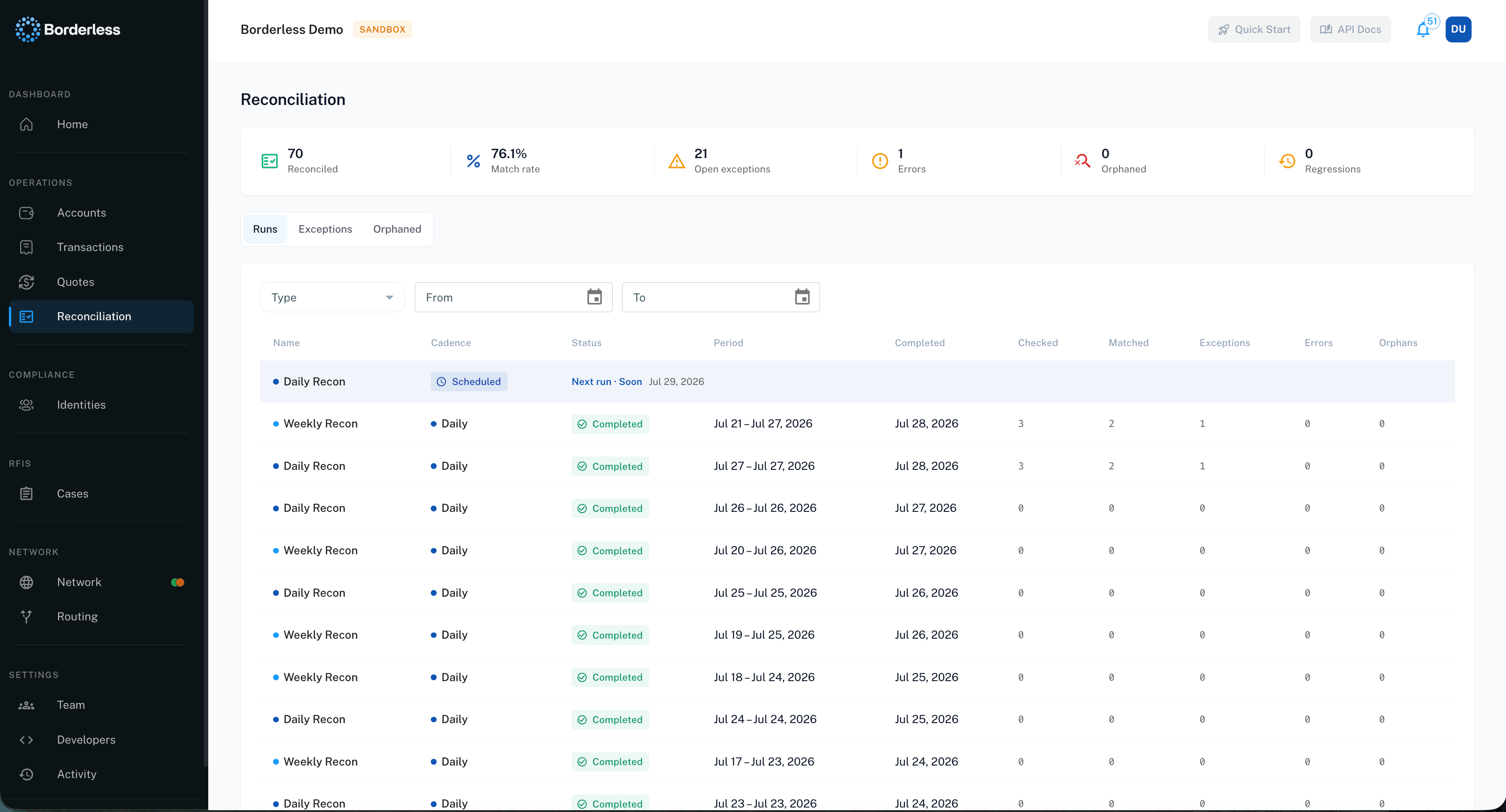Click the Routing fork icon
1506x812 pixels.
[26, 616]
